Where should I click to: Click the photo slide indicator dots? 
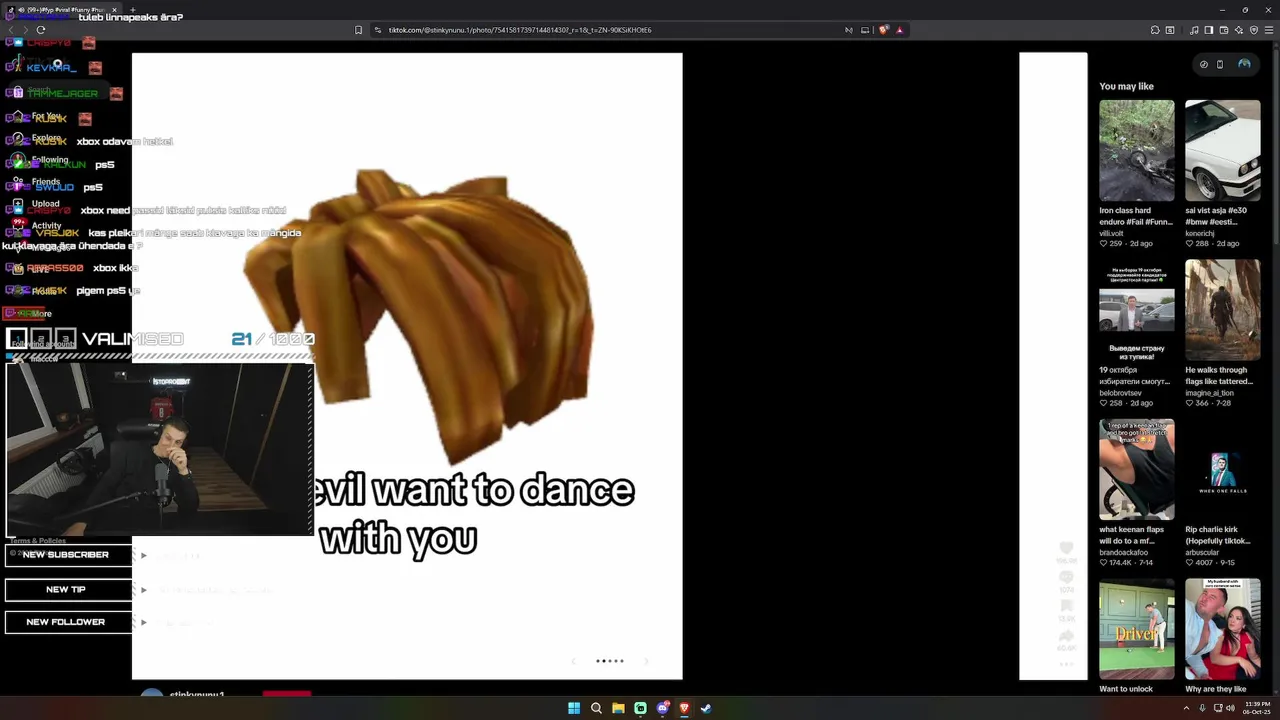610,661
